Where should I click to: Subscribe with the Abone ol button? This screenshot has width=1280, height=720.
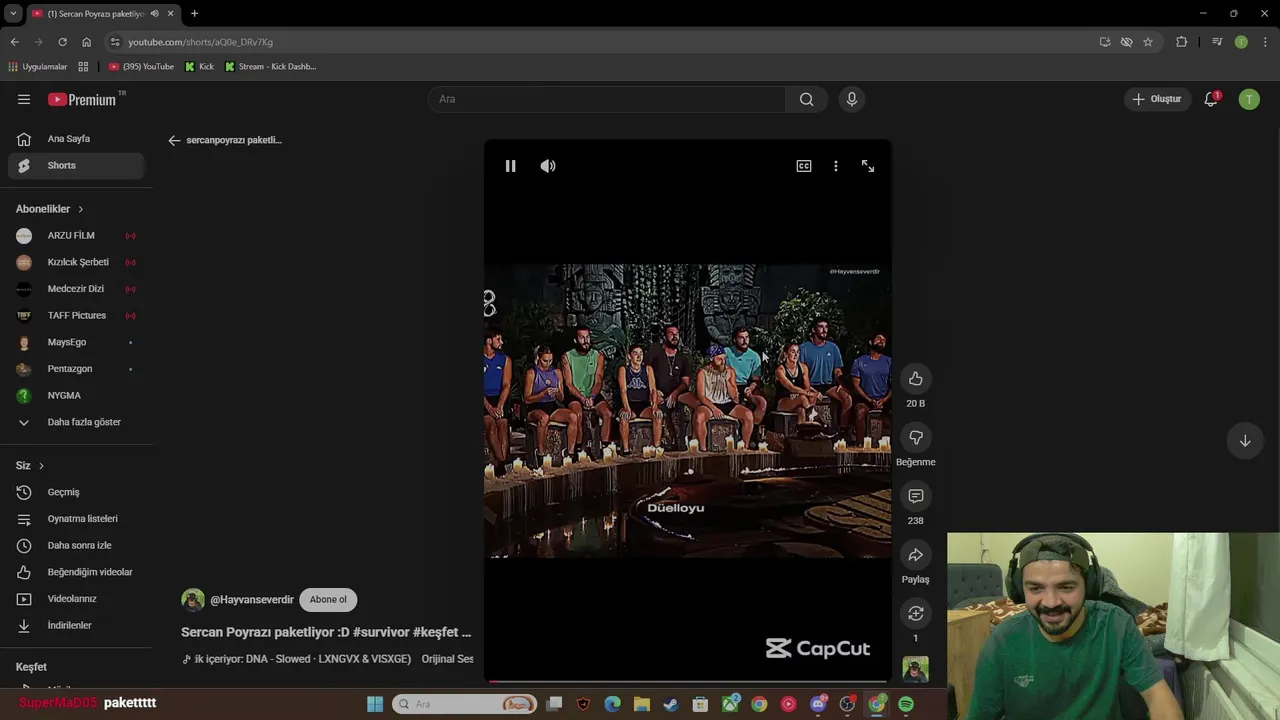pyautogui.click(x=328, y=600)
